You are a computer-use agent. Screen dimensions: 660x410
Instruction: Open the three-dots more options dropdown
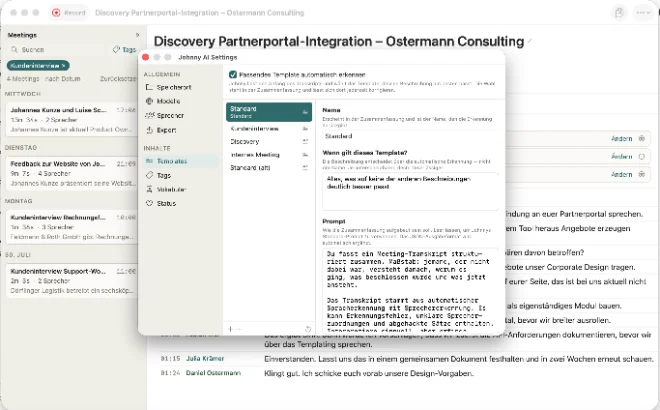click(x=643, y=13)
